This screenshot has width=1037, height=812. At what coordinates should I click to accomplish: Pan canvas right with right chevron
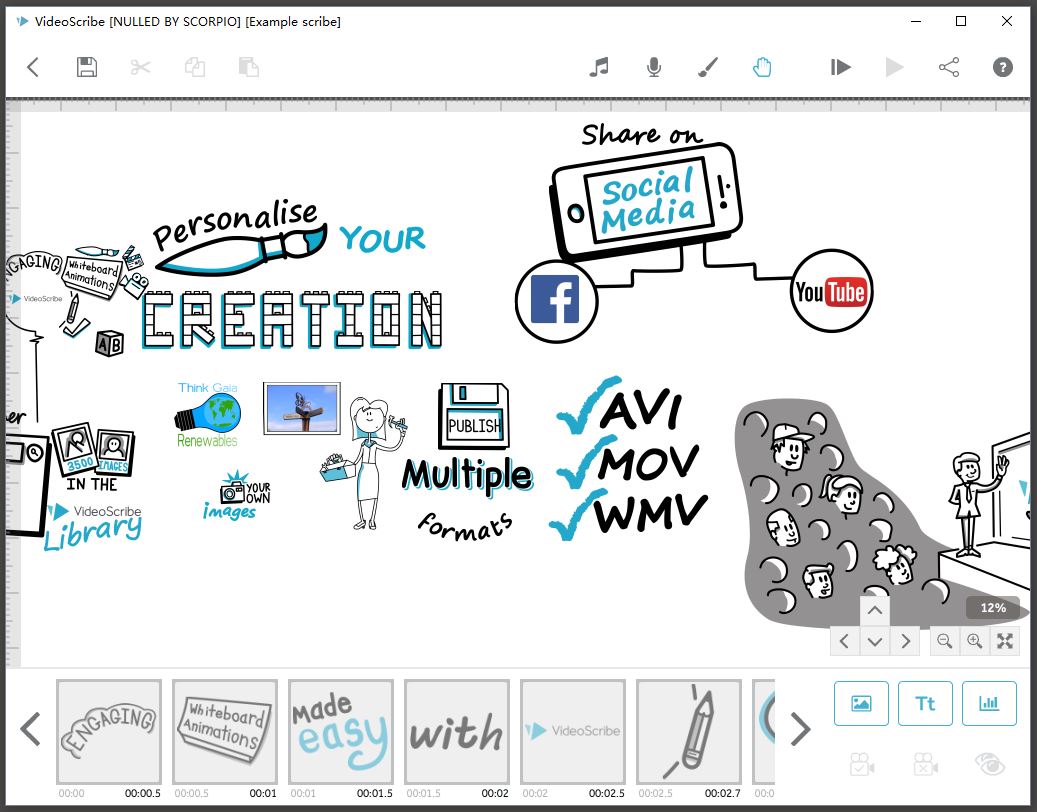(x=905, y=641)
